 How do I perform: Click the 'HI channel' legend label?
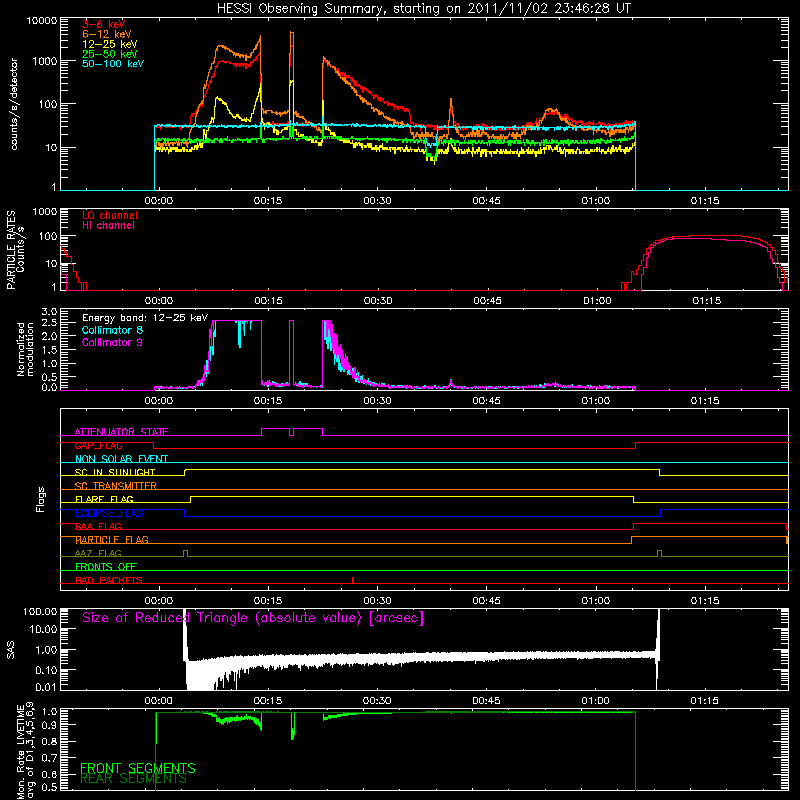click(108, 225)
